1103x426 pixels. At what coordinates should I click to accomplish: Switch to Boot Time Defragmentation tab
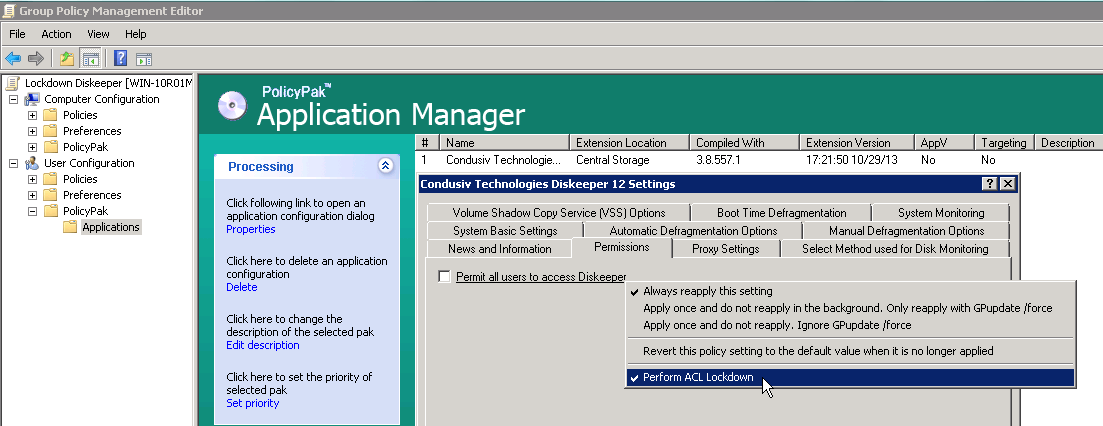pyautogui.click(x=782, y=213)
